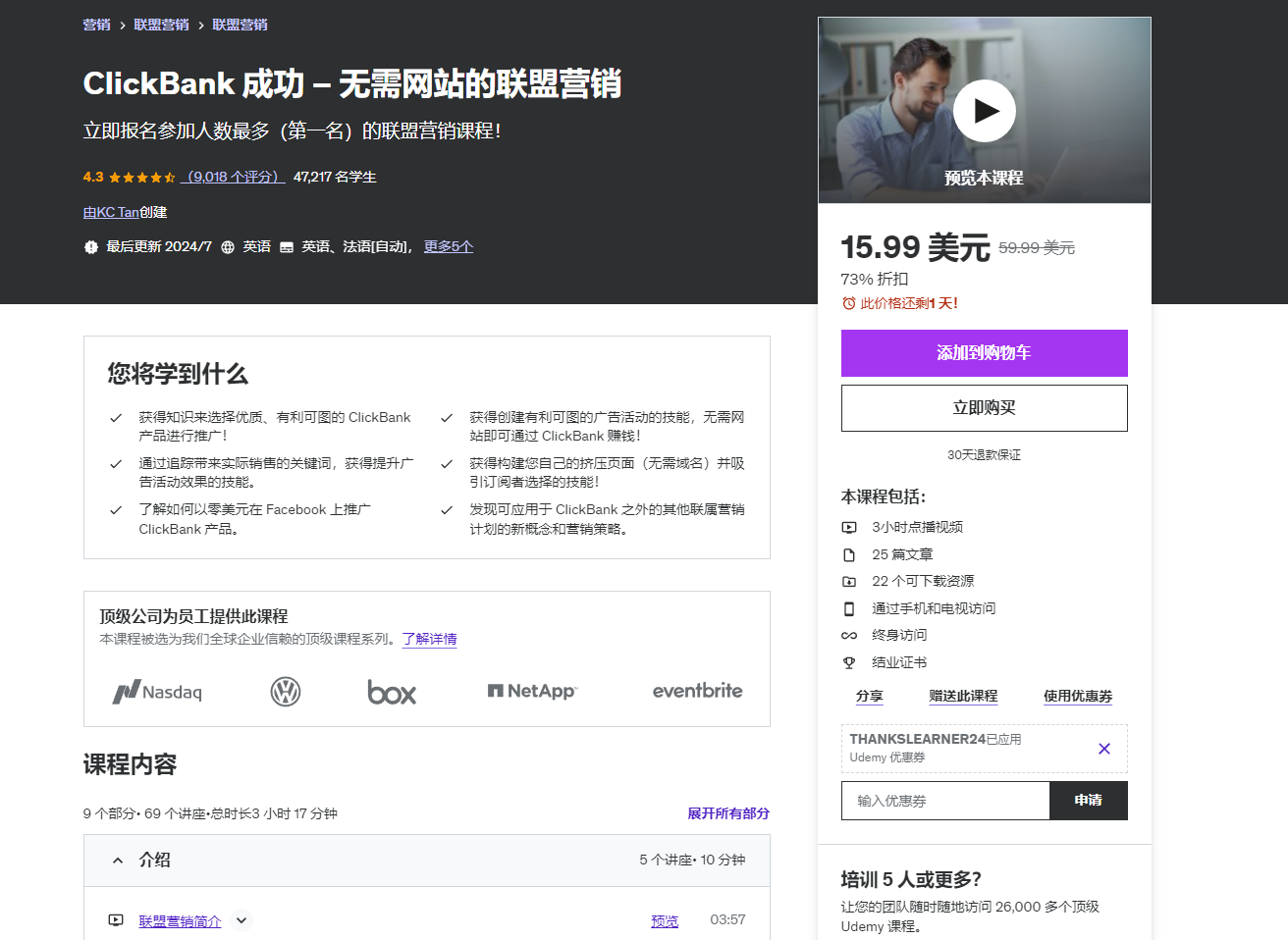Click the 15.99 美元 price
This screenshot has height=940, width=1288.
tap(915, 247)
